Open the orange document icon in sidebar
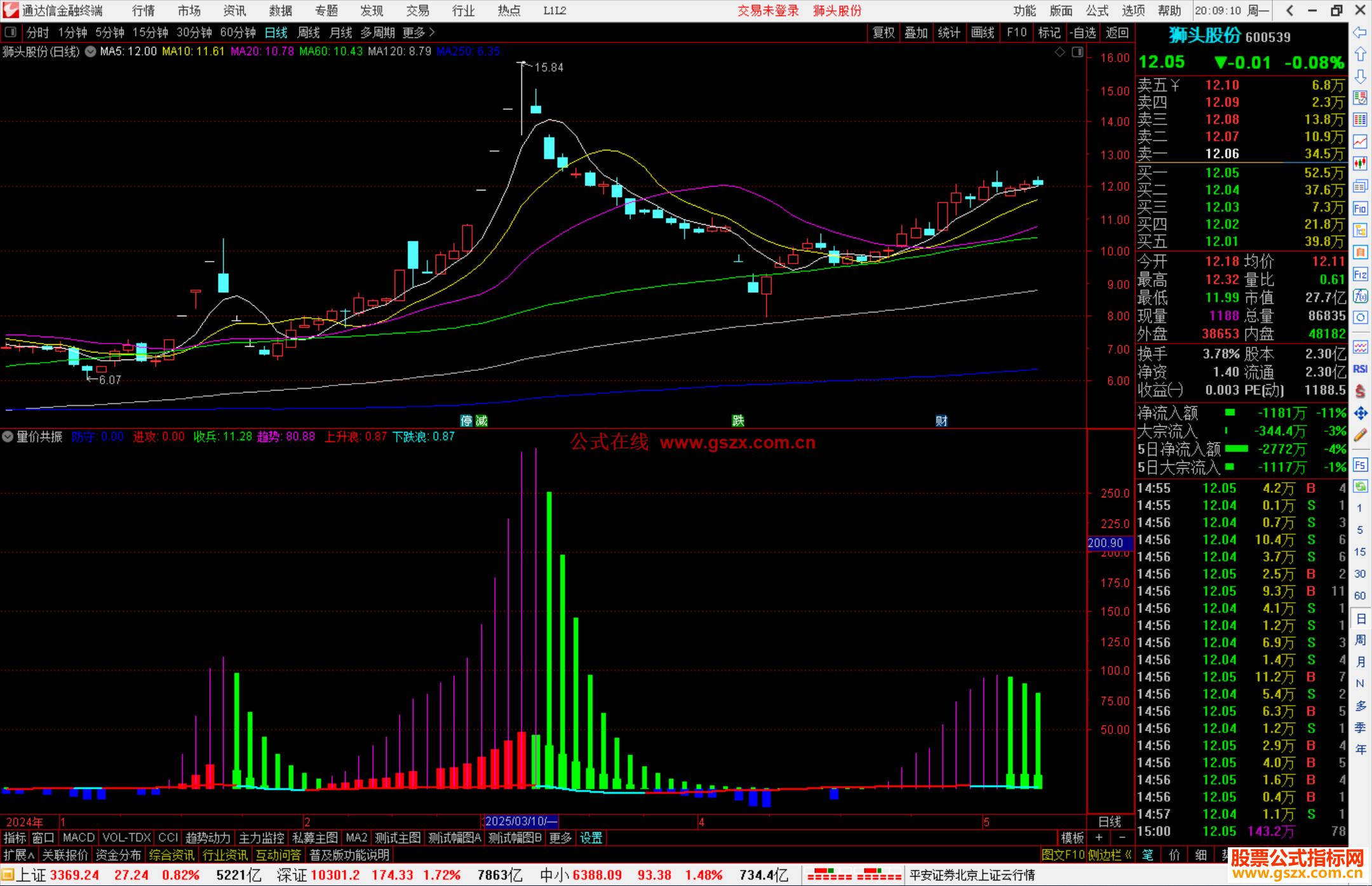The width and height of the screenshot is (1372, 886). [1360, 252]
